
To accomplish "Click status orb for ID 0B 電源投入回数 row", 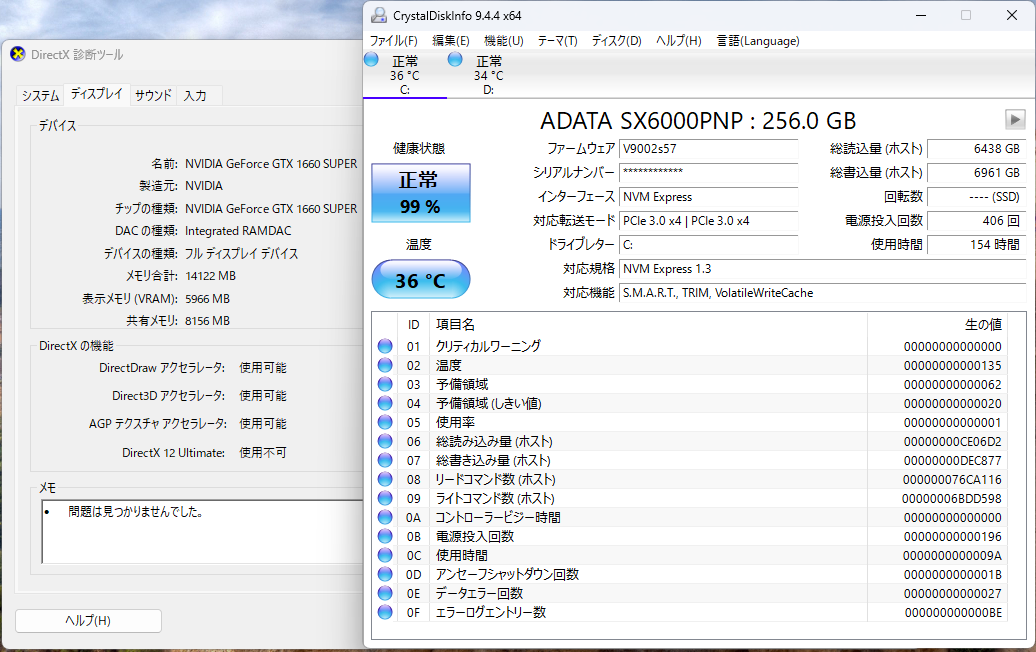I will pyautogui.click(x=385, y=536).
